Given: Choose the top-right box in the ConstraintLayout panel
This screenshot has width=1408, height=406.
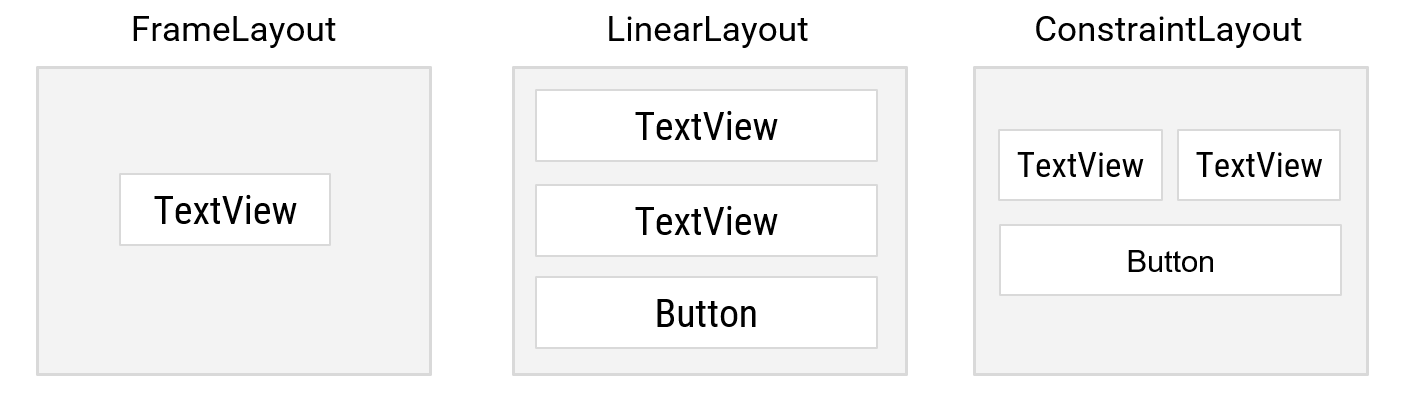Looking at the screenshot, I should tap(1259, 165).
